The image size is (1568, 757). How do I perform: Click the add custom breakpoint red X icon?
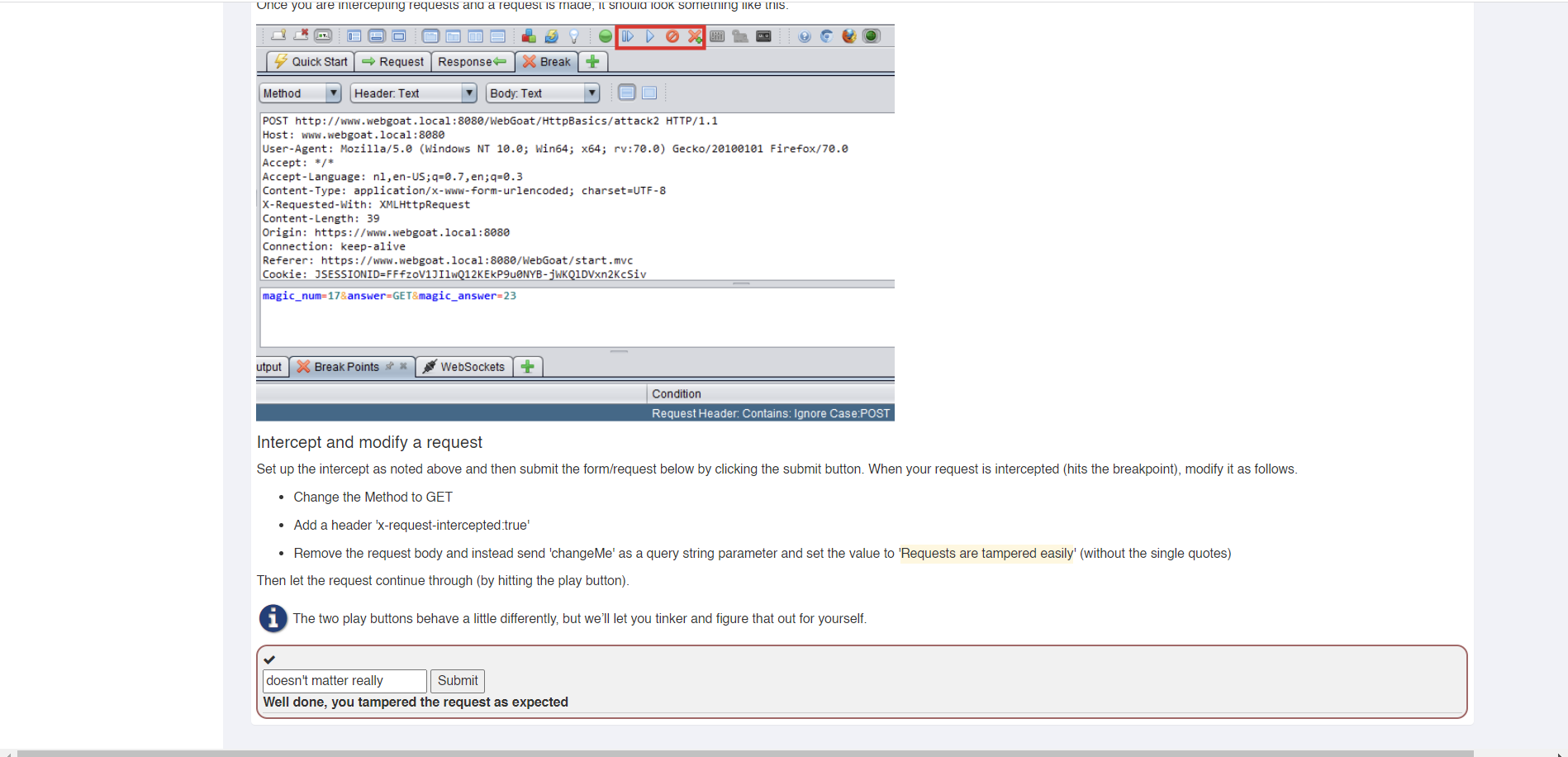695,36
